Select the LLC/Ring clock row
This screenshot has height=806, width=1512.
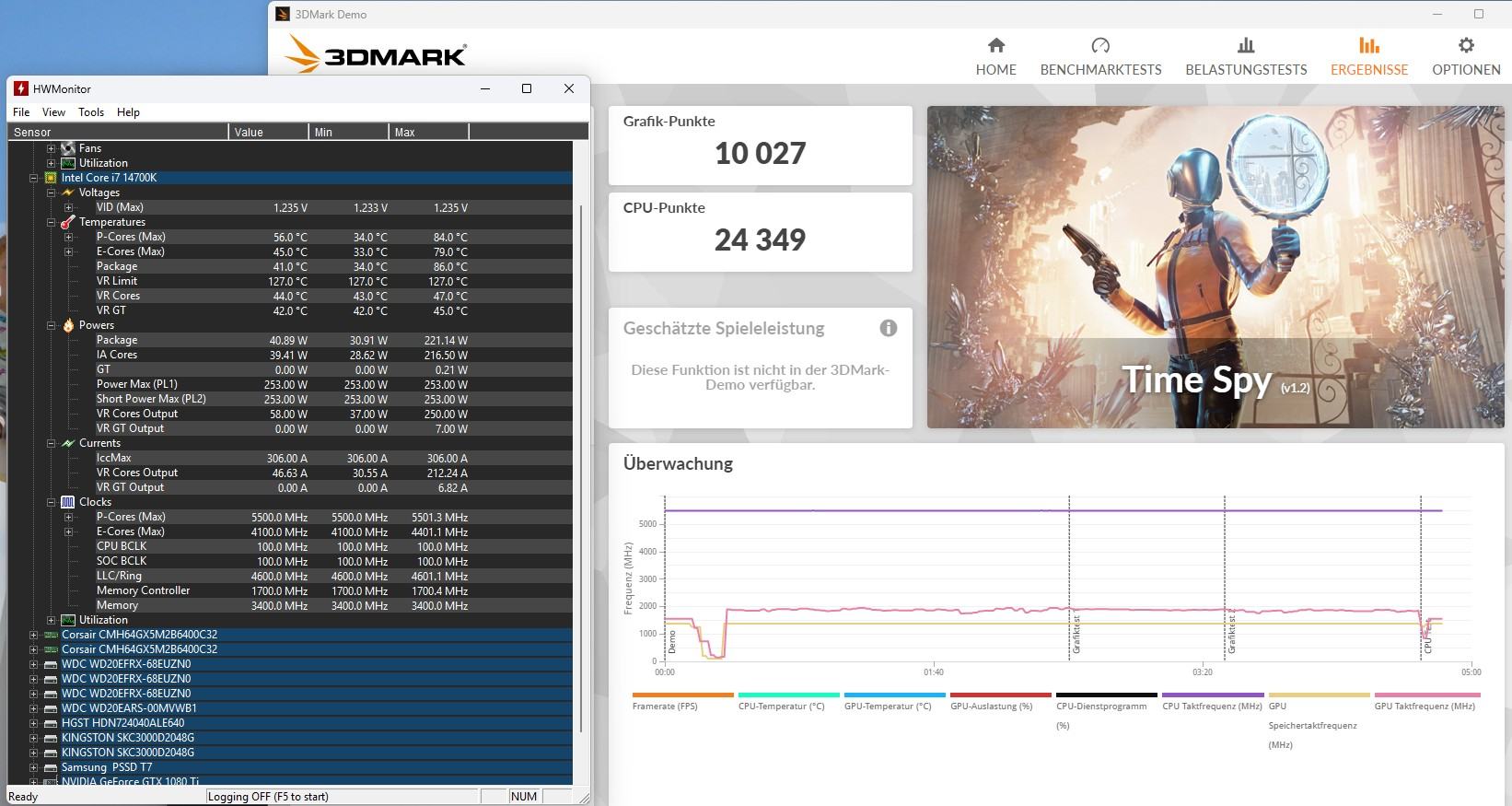pyautogui.click(x=290, y=576)
